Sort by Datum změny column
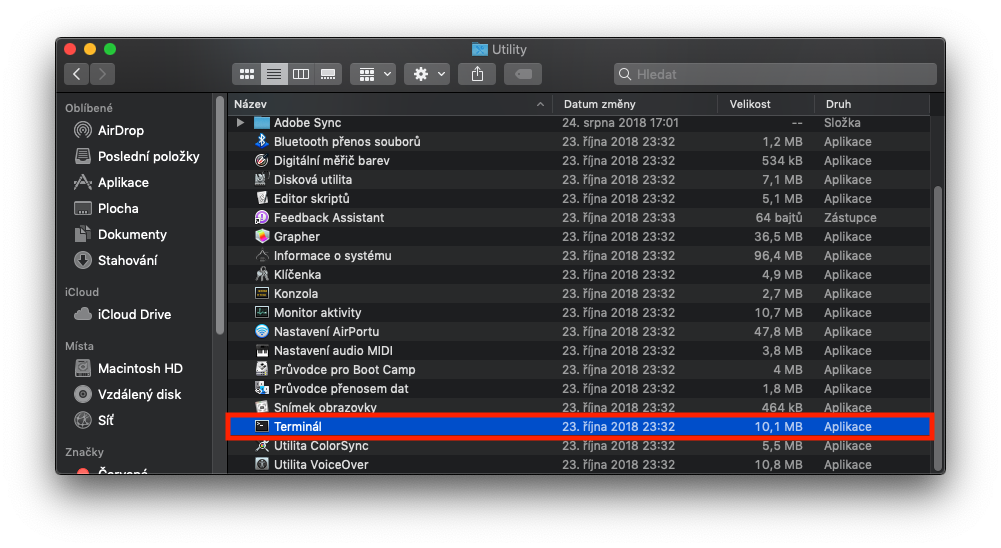 [635, 104]
